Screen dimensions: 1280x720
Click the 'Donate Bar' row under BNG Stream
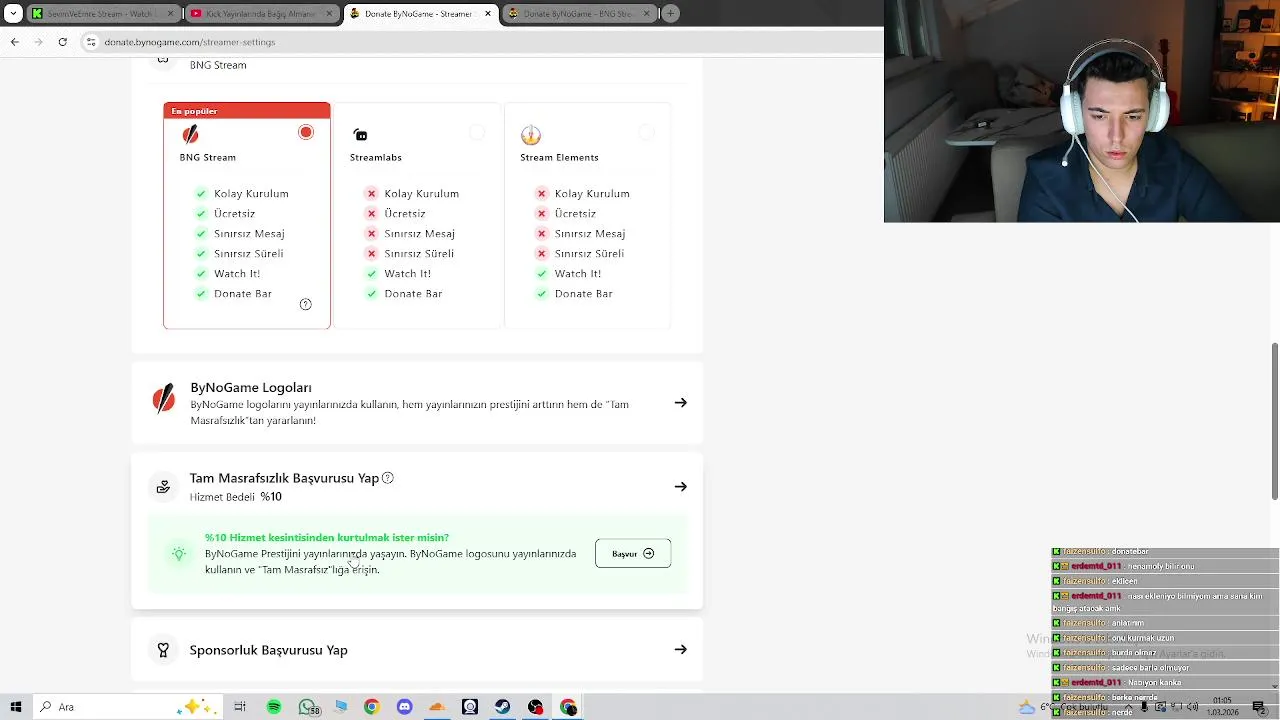[x=233, y=294]
